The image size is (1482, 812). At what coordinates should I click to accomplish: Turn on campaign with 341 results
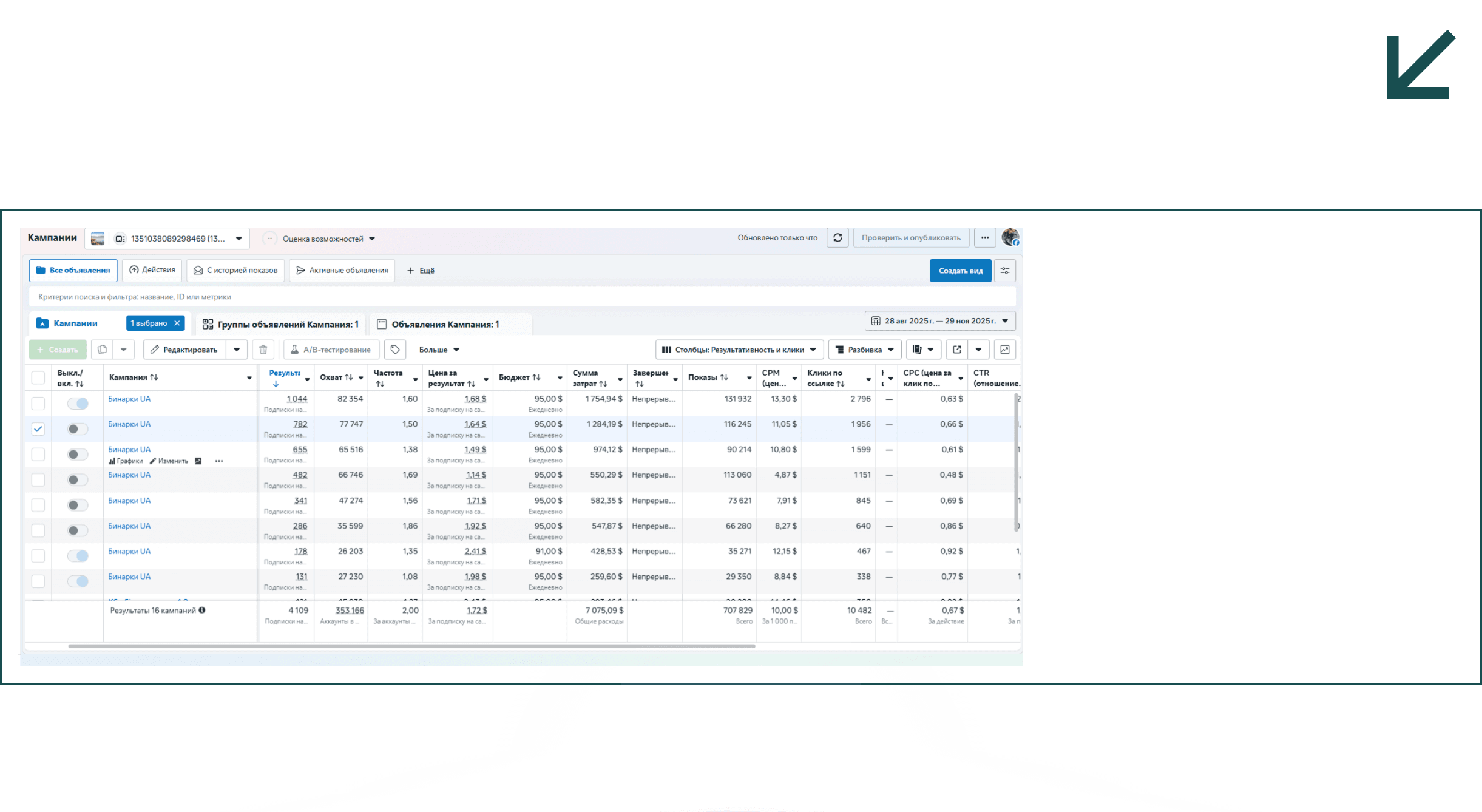coord(78,505)
